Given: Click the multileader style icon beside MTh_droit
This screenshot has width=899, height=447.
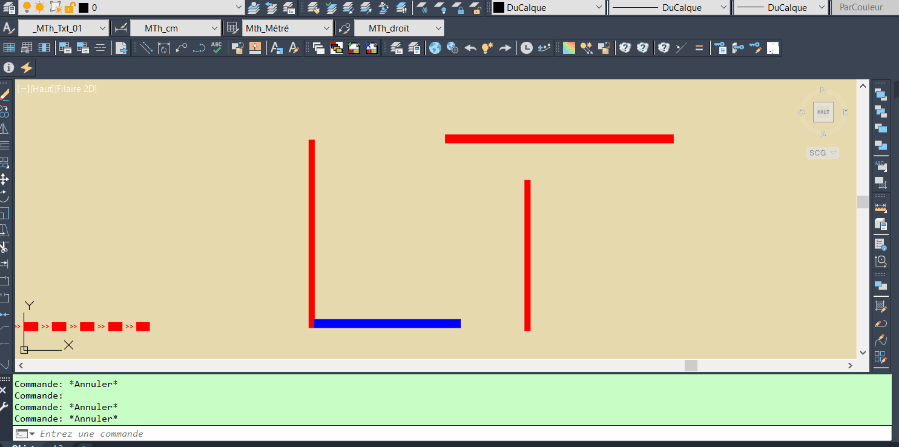Looking at the screenshot, I should (x=344, y=28).
